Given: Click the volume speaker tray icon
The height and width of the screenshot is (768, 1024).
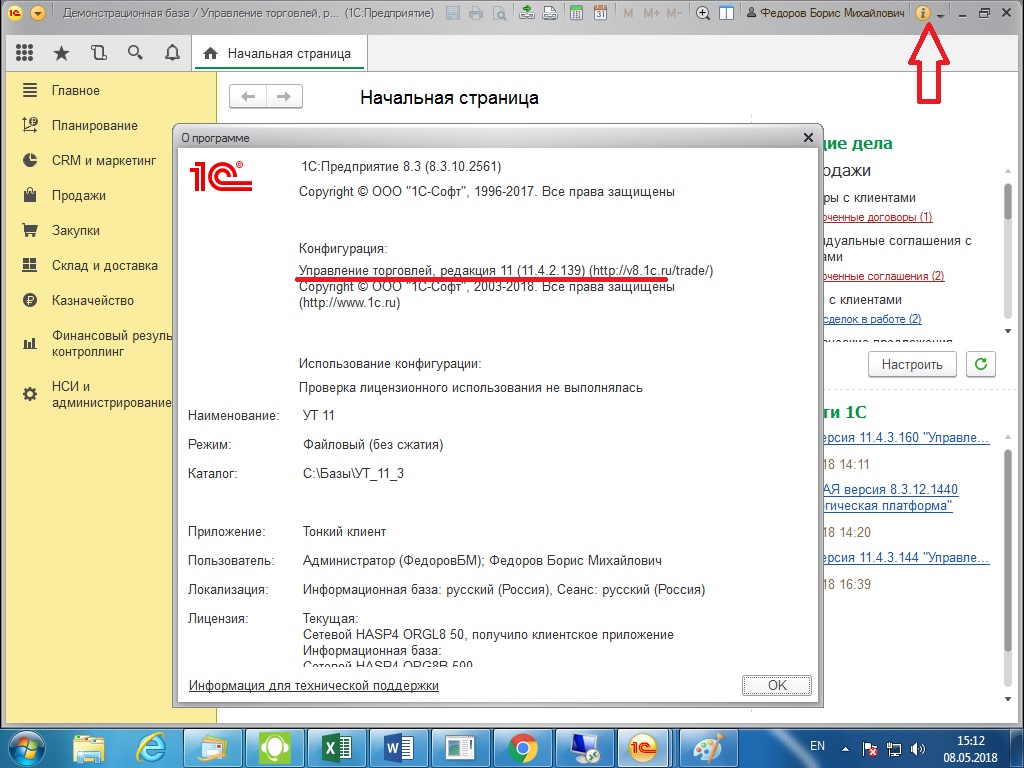Looking at the screenshot, I should [918, 749].
